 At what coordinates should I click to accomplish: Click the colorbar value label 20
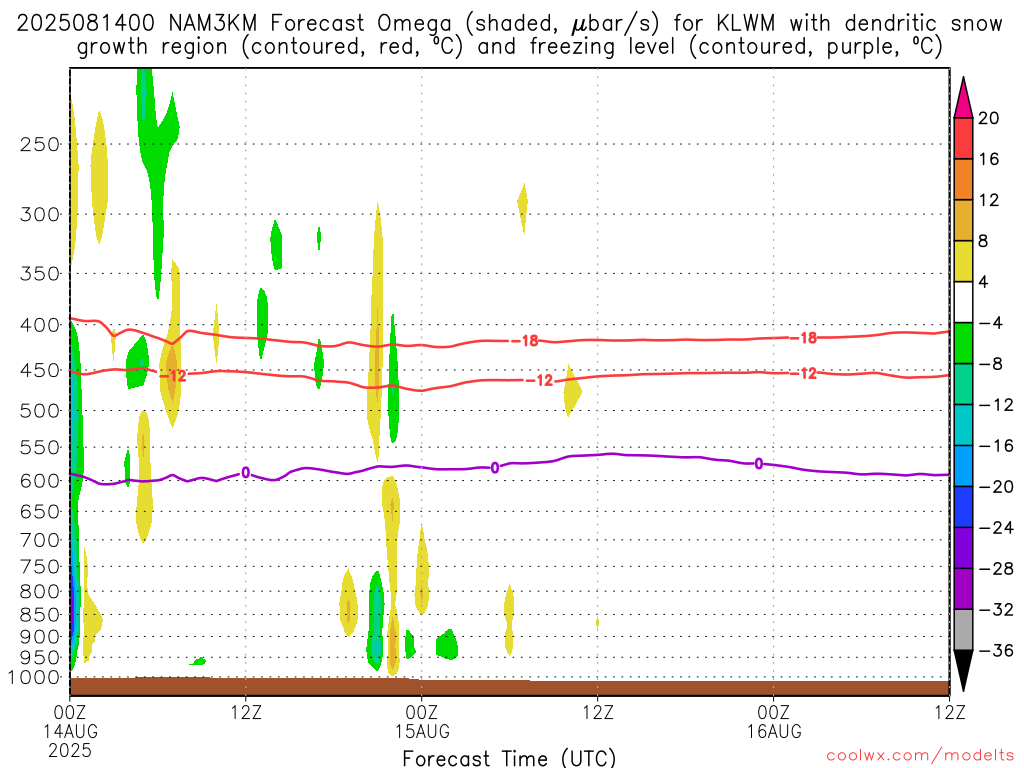click(x=989, y=118)
